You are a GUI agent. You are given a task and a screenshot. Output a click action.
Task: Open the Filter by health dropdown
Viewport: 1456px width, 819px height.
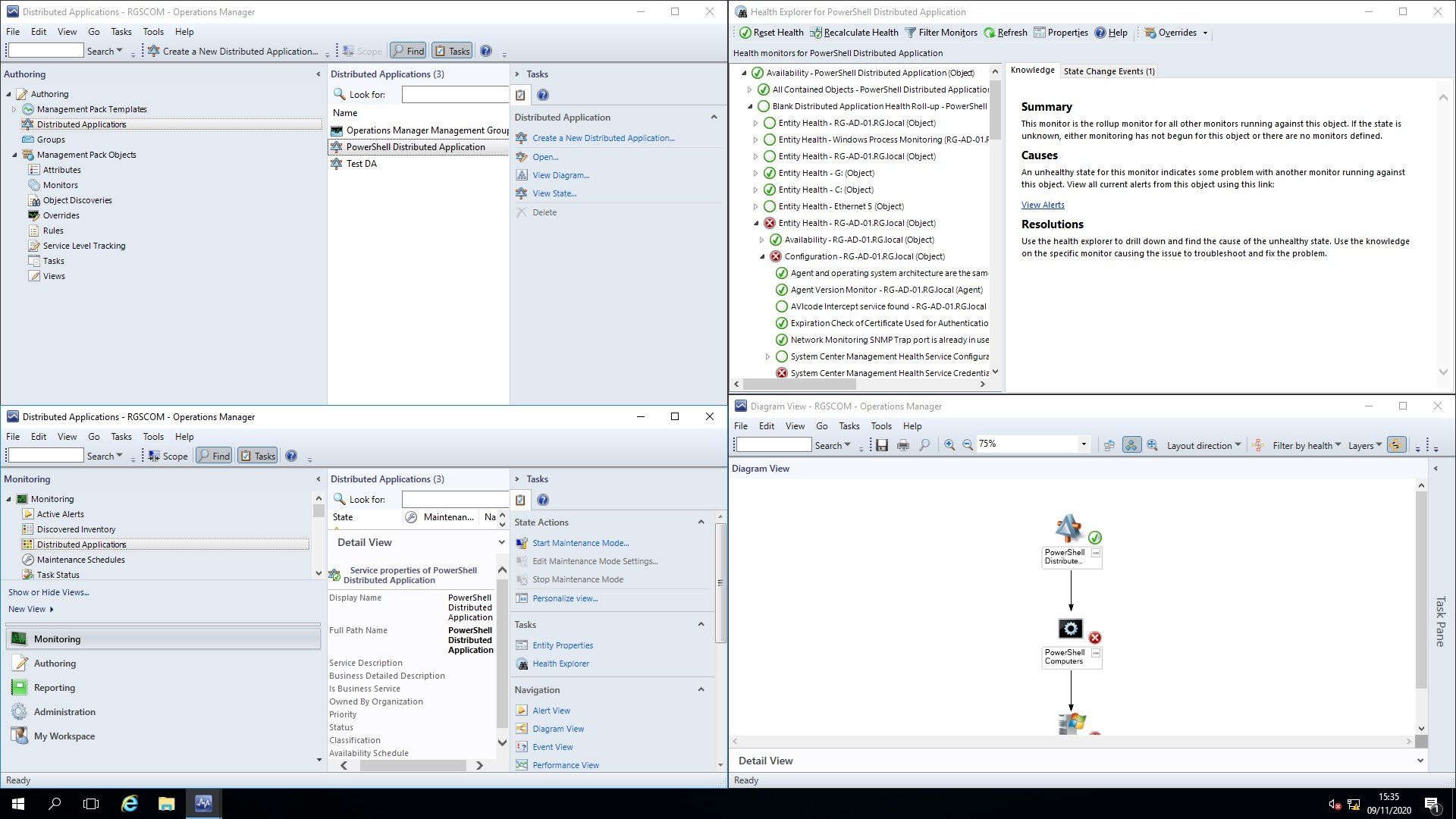pos(1307,445)
